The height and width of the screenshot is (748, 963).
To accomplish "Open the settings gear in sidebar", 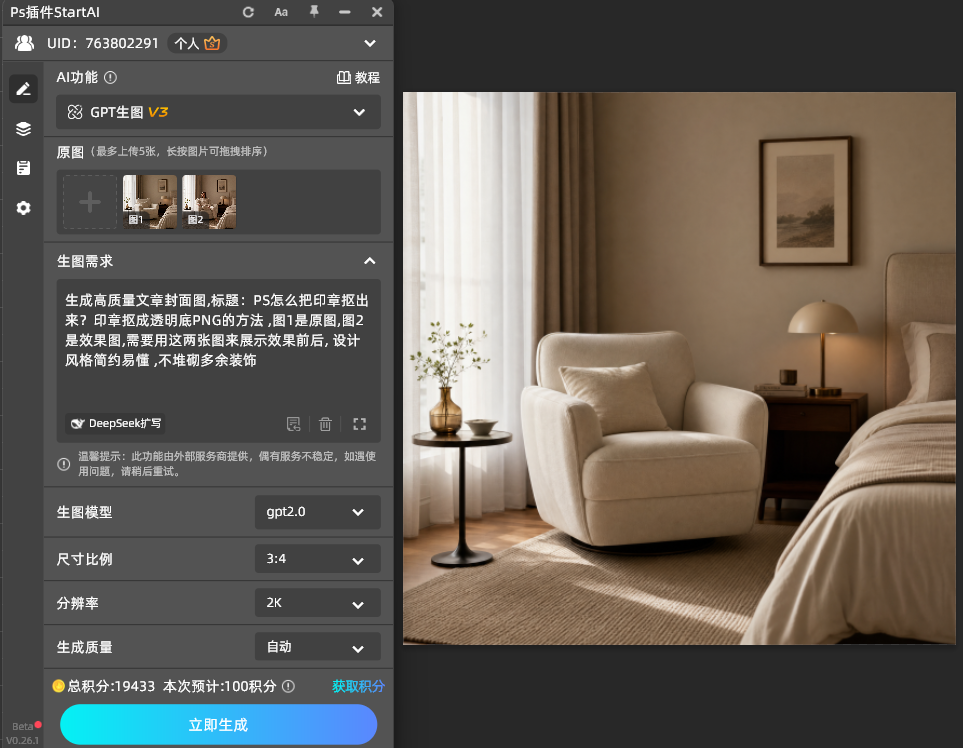I will 23,208.
